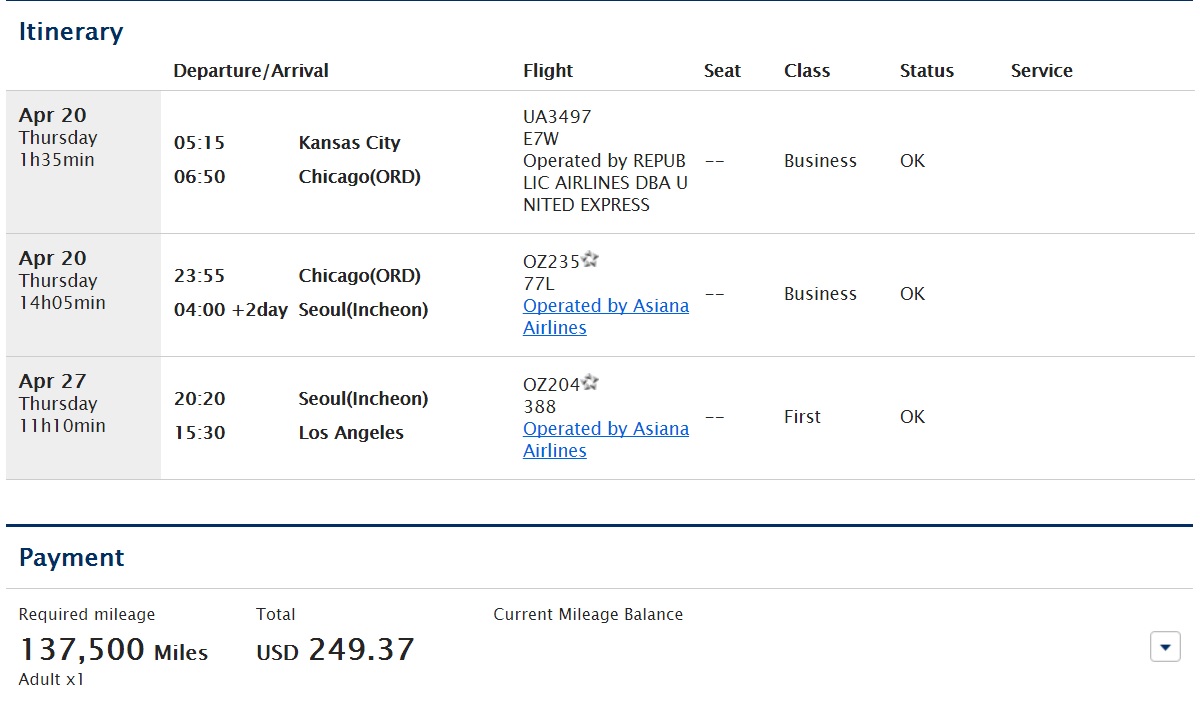The height and width of the screenshot is (705, 1200).
Task: Click the Payment section heading
Action: [x=72, y=557]
